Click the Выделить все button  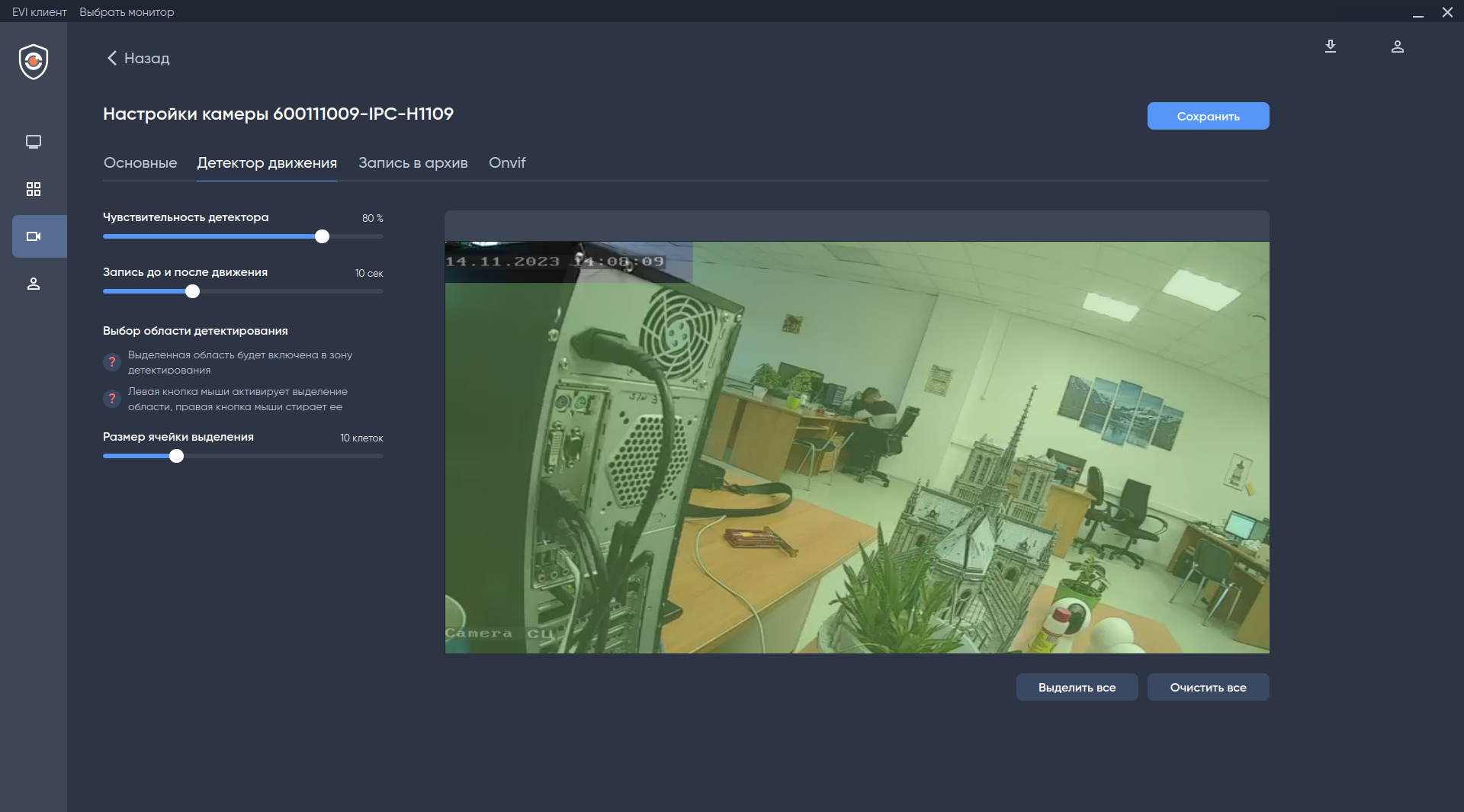point(1077,687)
